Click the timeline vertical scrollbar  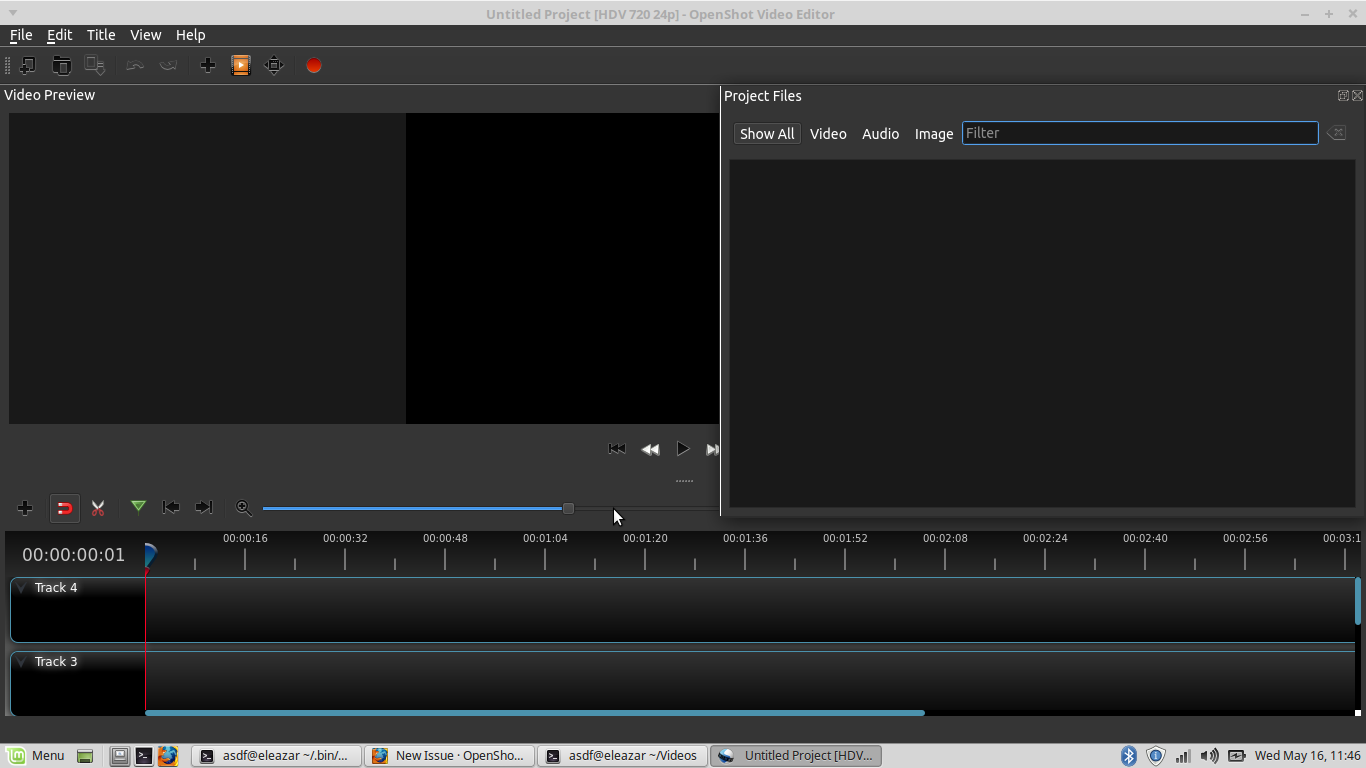[x=1358, y=601]
